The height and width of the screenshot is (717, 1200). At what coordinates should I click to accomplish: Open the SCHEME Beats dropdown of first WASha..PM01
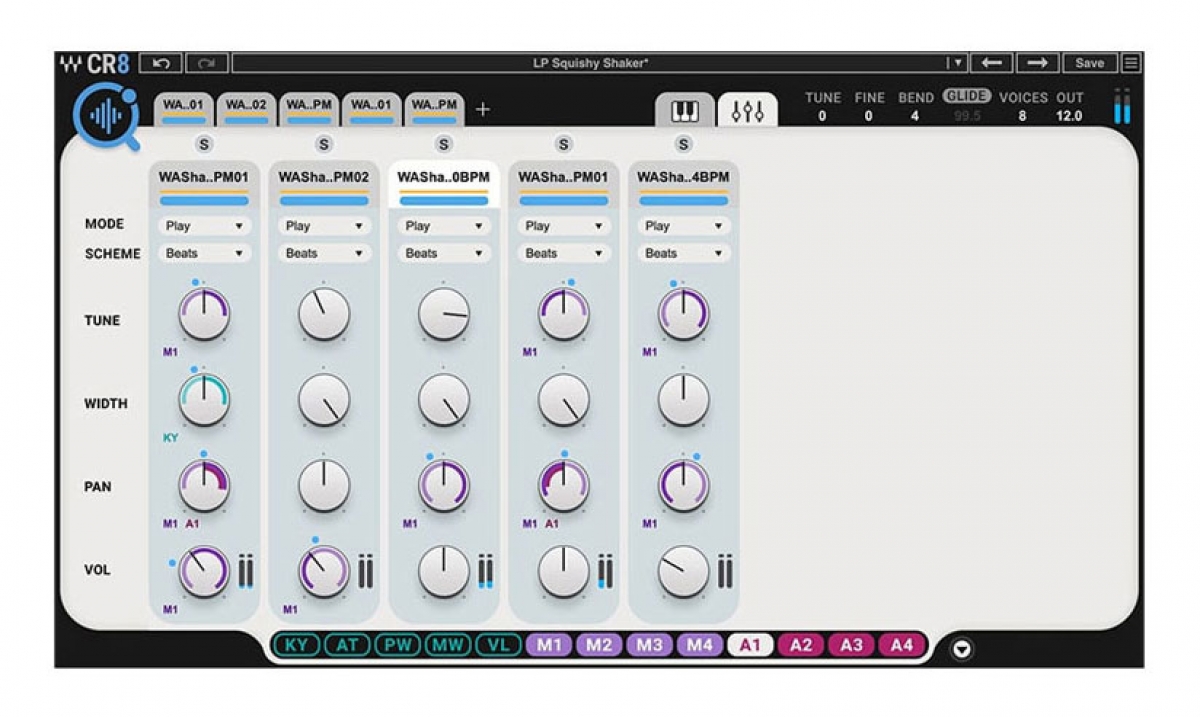tap(204, 253)
